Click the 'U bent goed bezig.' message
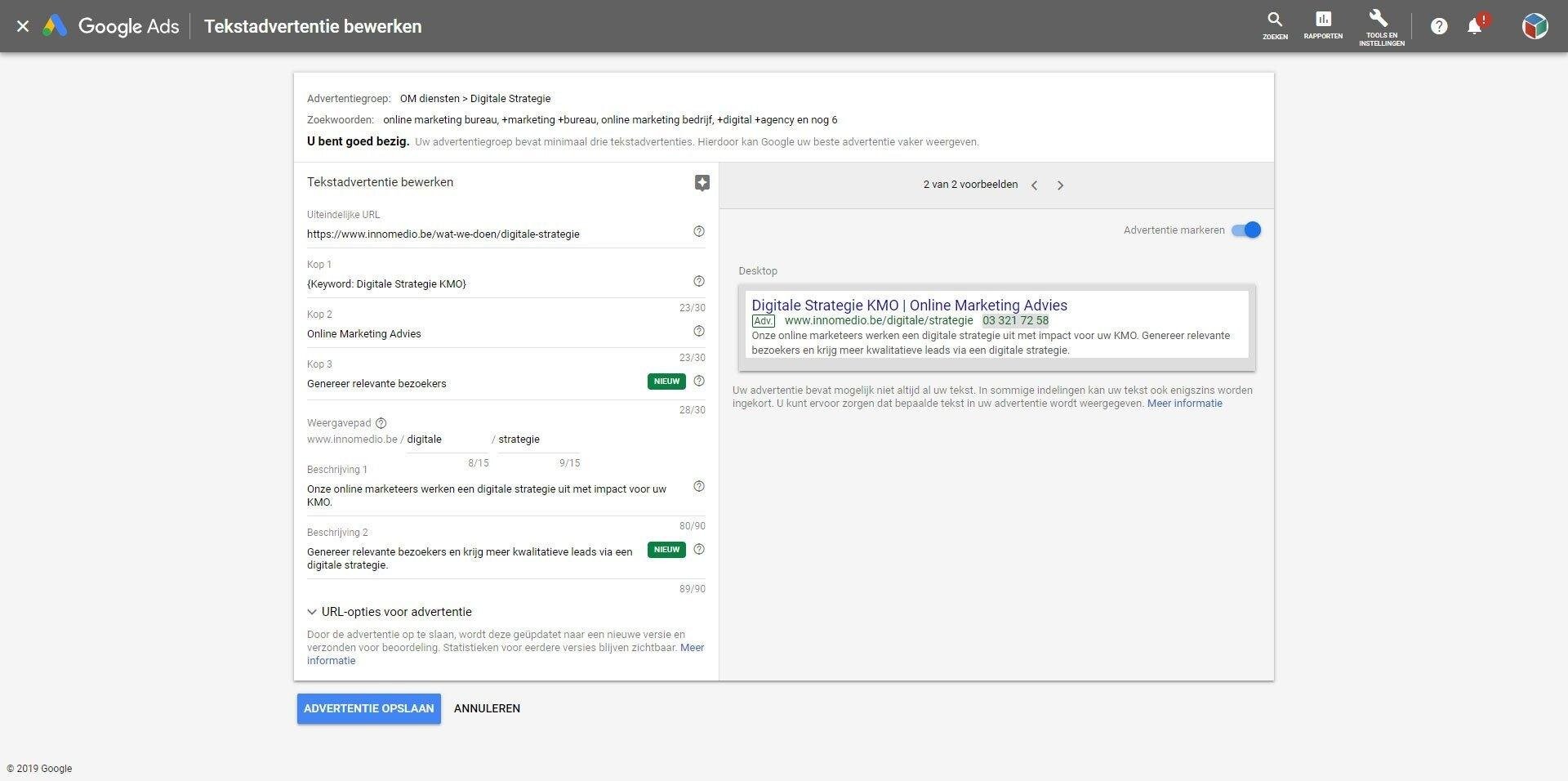The image size is (1568, 781). (358, 141)
